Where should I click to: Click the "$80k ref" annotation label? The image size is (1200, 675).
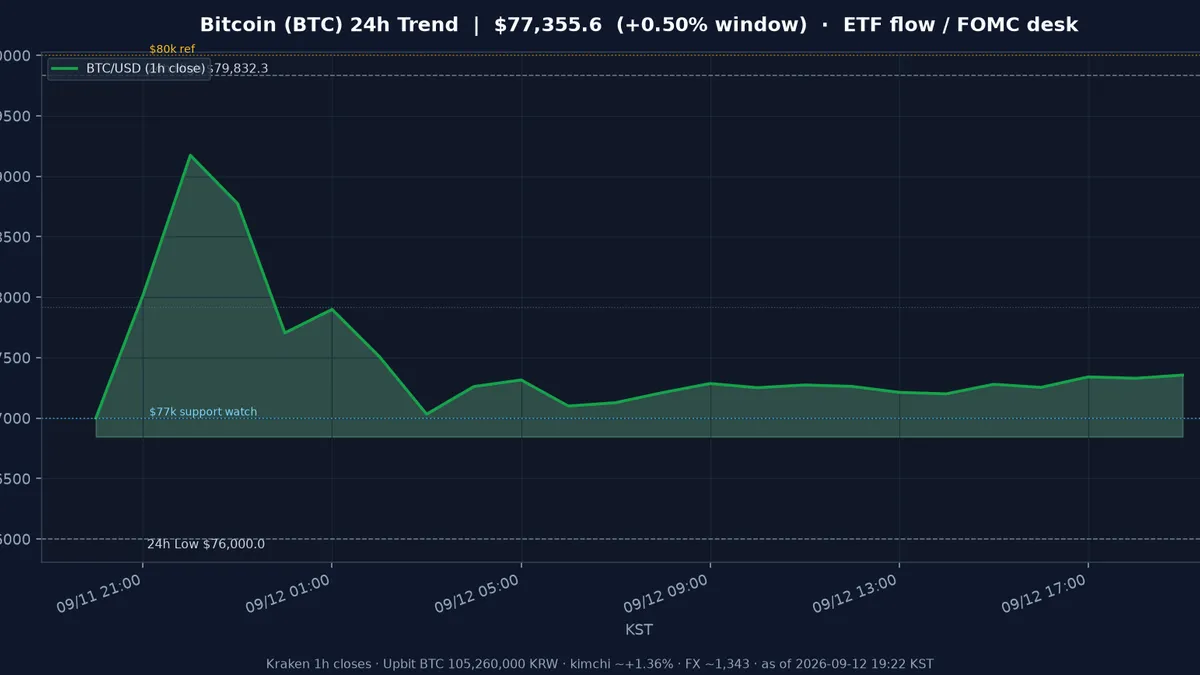click(x=172, y=49)
